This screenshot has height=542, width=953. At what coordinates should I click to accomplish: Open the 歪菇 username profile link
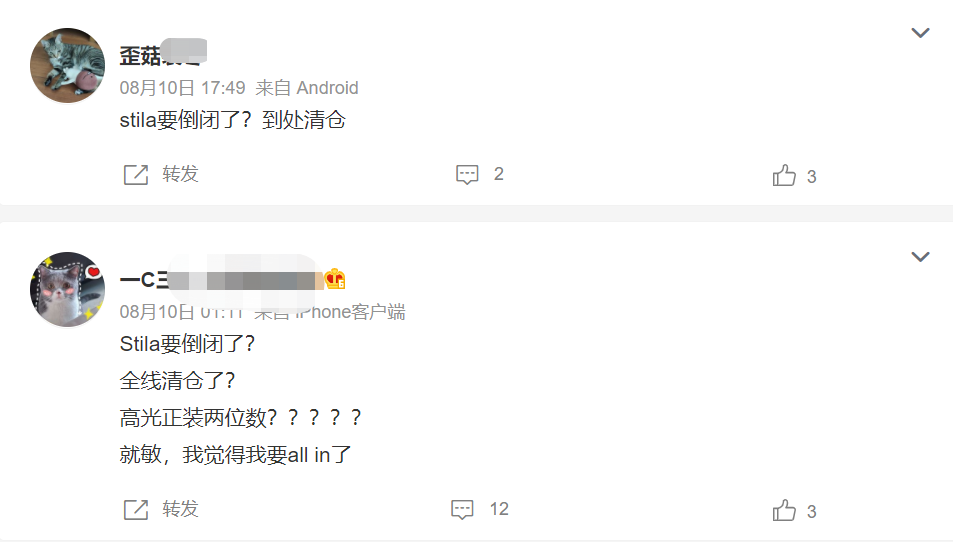click(163, 55)
